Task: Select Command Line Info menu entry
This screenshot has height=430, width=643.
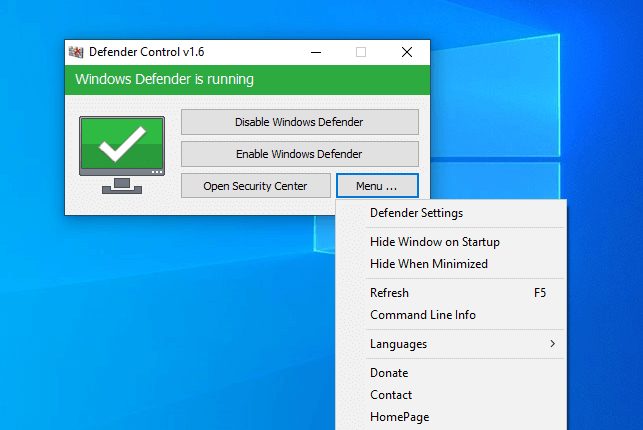Action: [x=451, y=315]
